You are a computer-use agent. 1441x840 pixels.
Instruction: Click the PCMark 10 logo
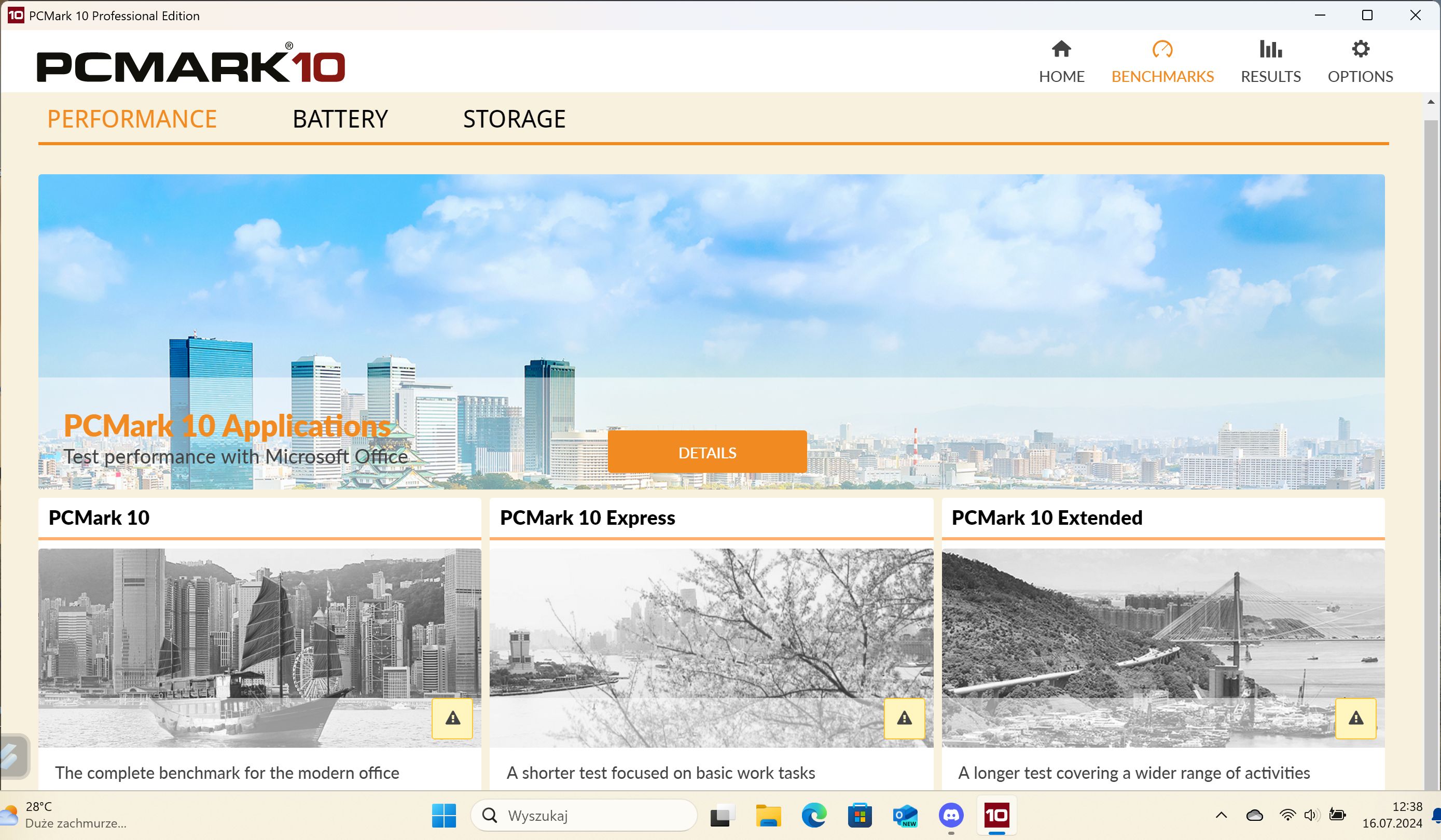191,64
